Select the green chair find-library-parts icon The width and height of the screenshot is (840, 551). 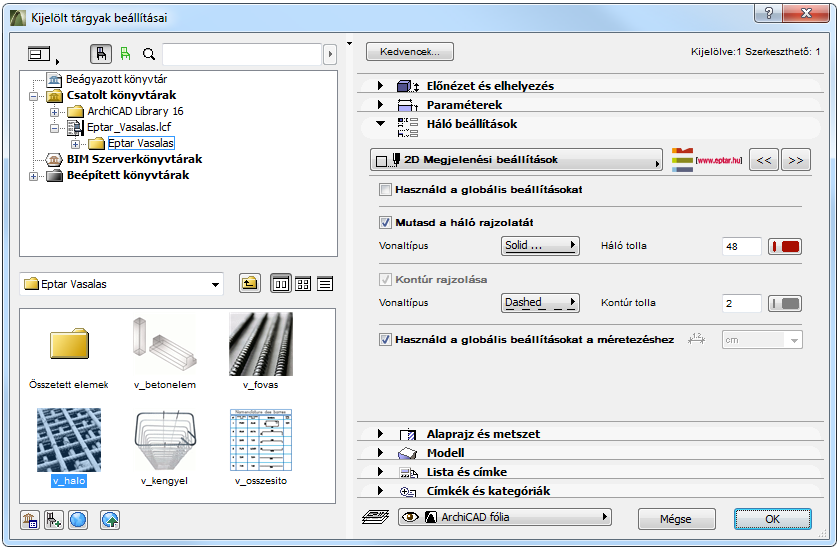click(x=125, y=54)
